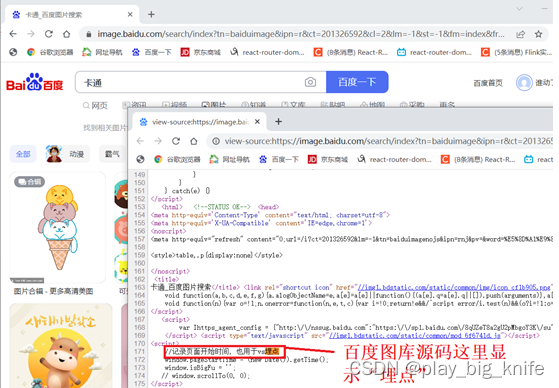The image size is (559, 388).
Task: Select the 霸气 filter tag
Action: pos(112,154)
